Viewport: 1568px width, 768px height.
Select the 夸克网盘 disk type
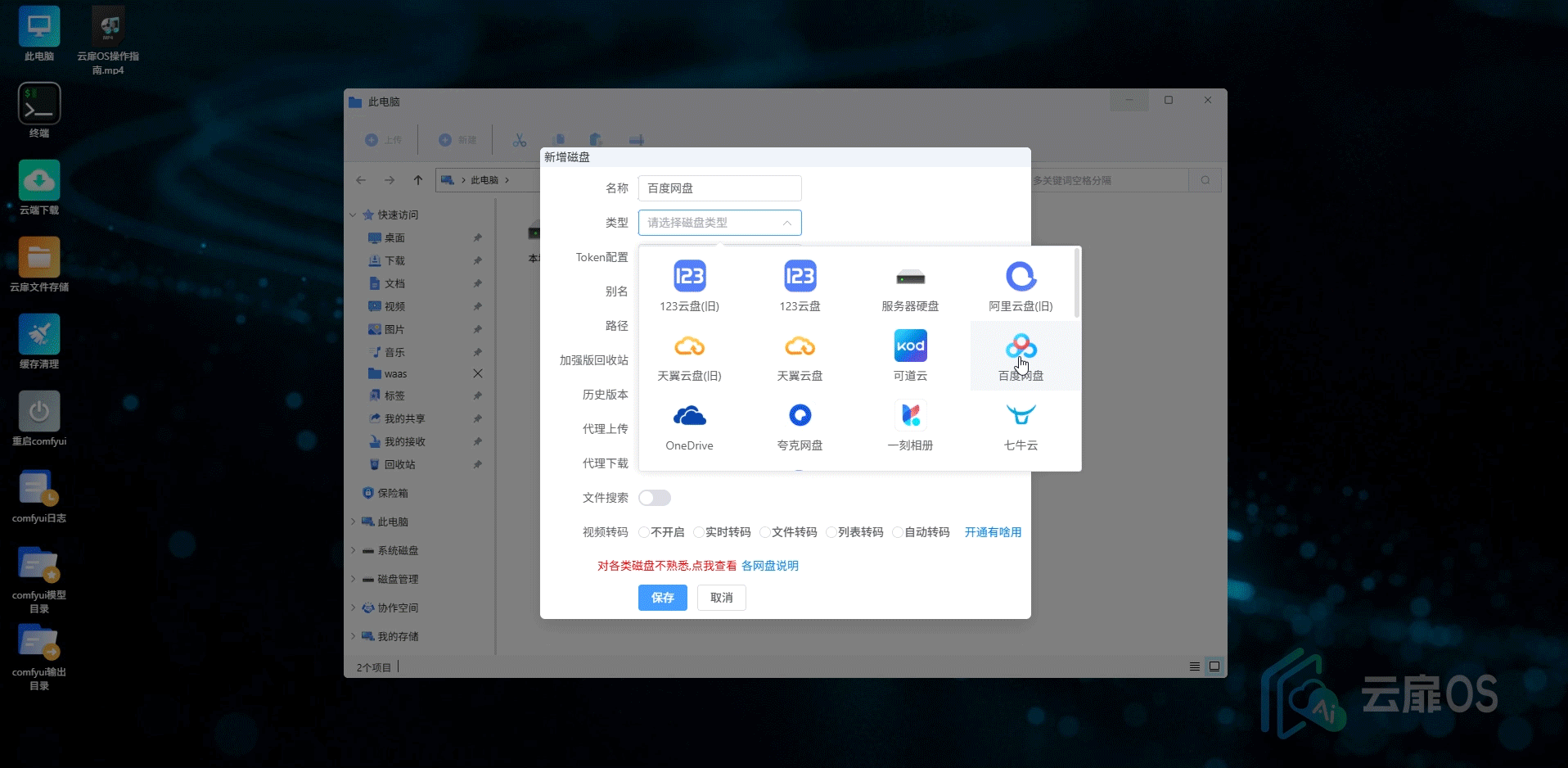point(800,425)
